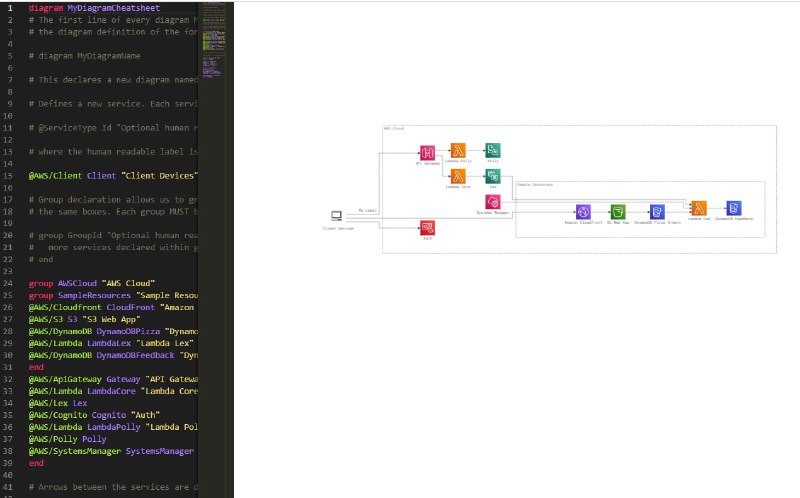
Task: Click the "group AWSCloud" code line
Action: pos(92,283)
